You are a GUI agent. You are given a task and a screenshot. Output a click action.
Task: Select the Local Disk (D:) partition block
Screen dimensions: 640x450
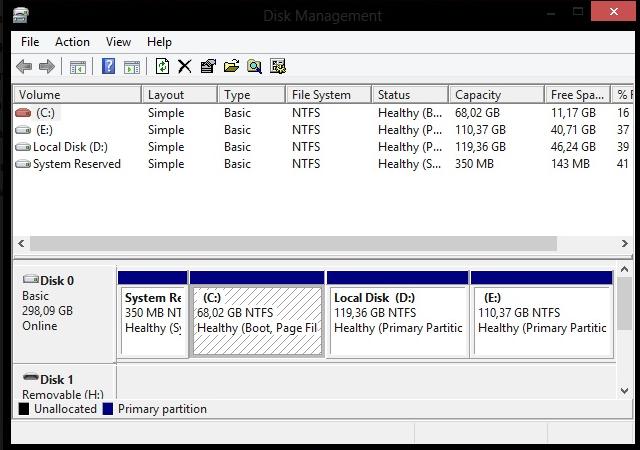pyautogui.click(x=398, y=314)
